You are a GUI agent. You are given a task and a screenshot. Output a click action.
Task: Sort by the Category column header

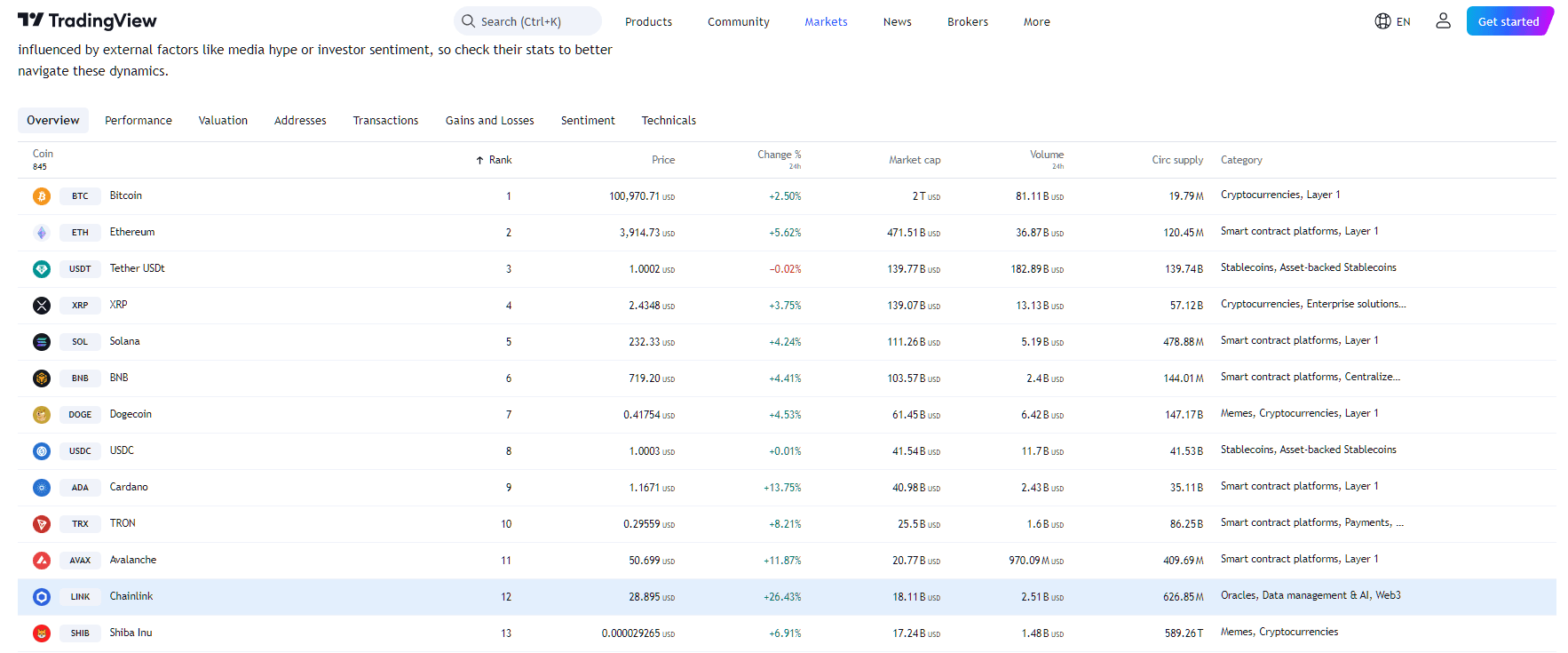pos(1241,160)
